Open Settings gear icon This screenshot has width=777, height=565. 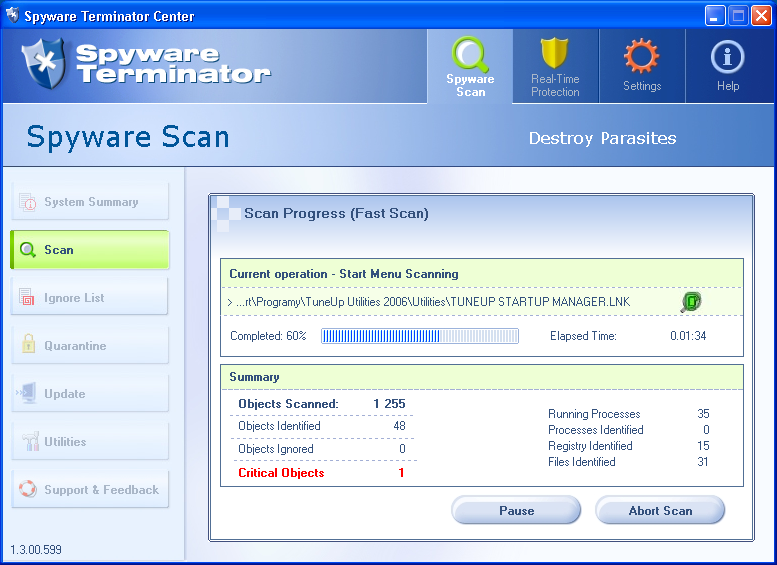[x=641, y=56]
